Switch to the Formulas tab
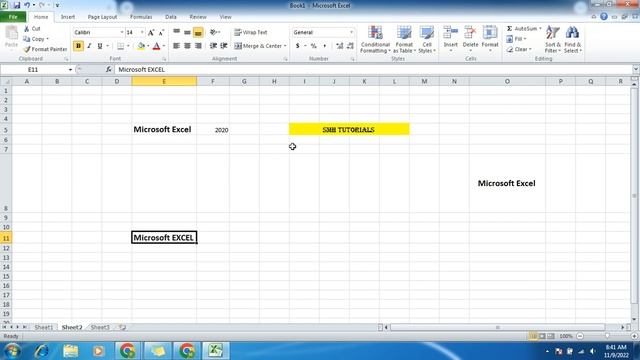The width and height of the screenshot is (640, 360). [x=141, y=17]
